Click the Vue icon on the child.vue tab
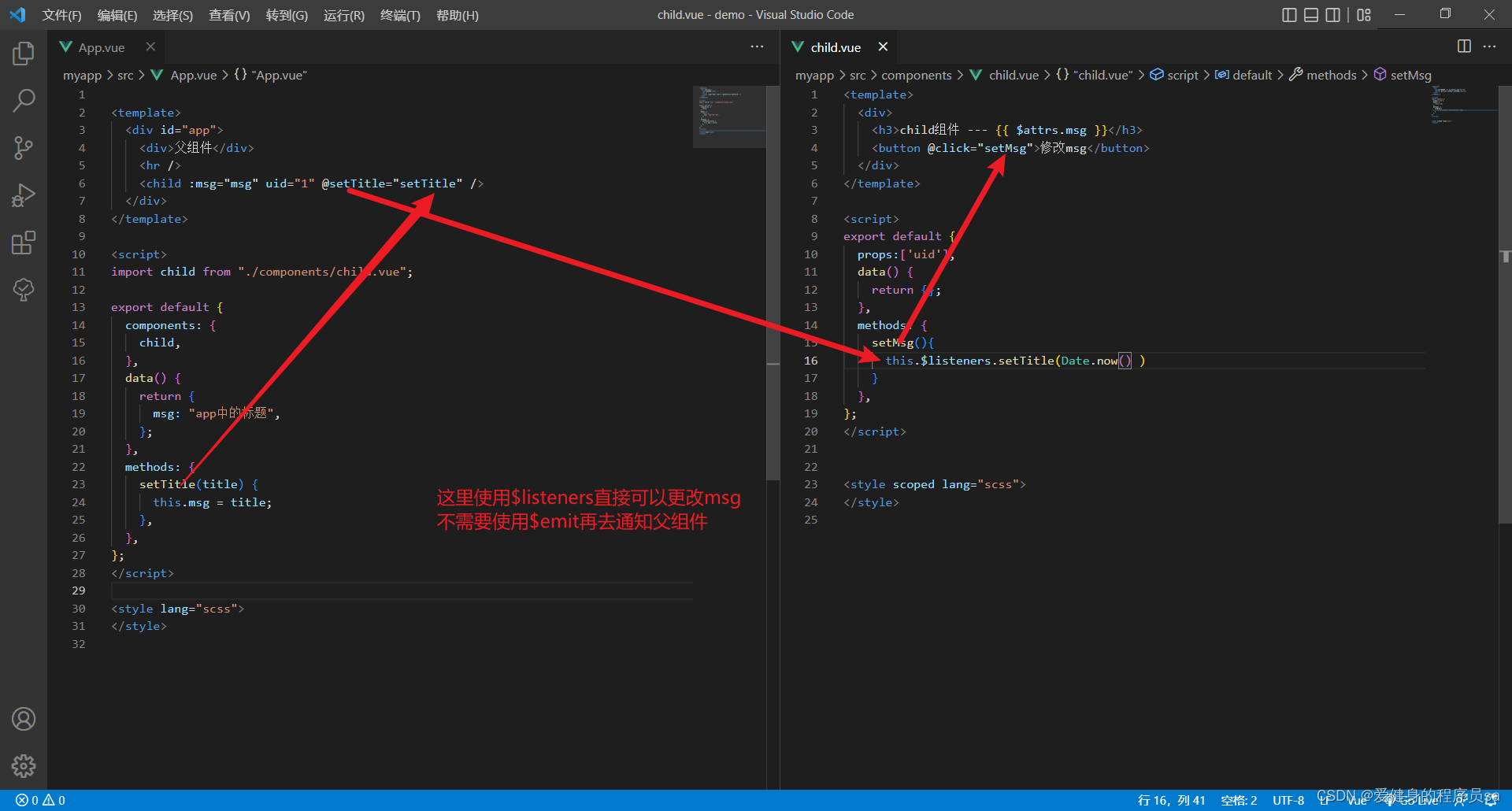 [x=798, y=47]
